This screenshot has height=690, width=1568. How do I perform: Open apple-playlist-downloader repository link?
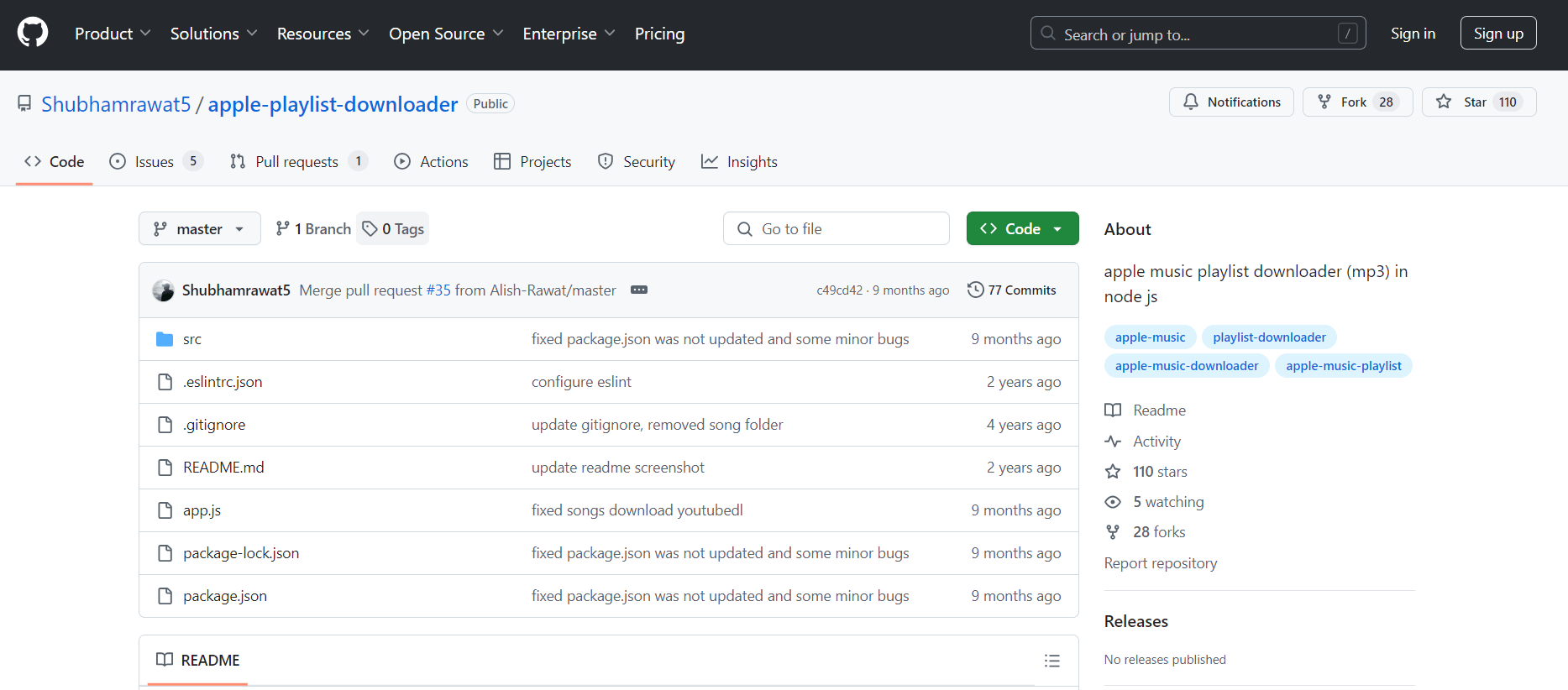(x=333, y=104)
